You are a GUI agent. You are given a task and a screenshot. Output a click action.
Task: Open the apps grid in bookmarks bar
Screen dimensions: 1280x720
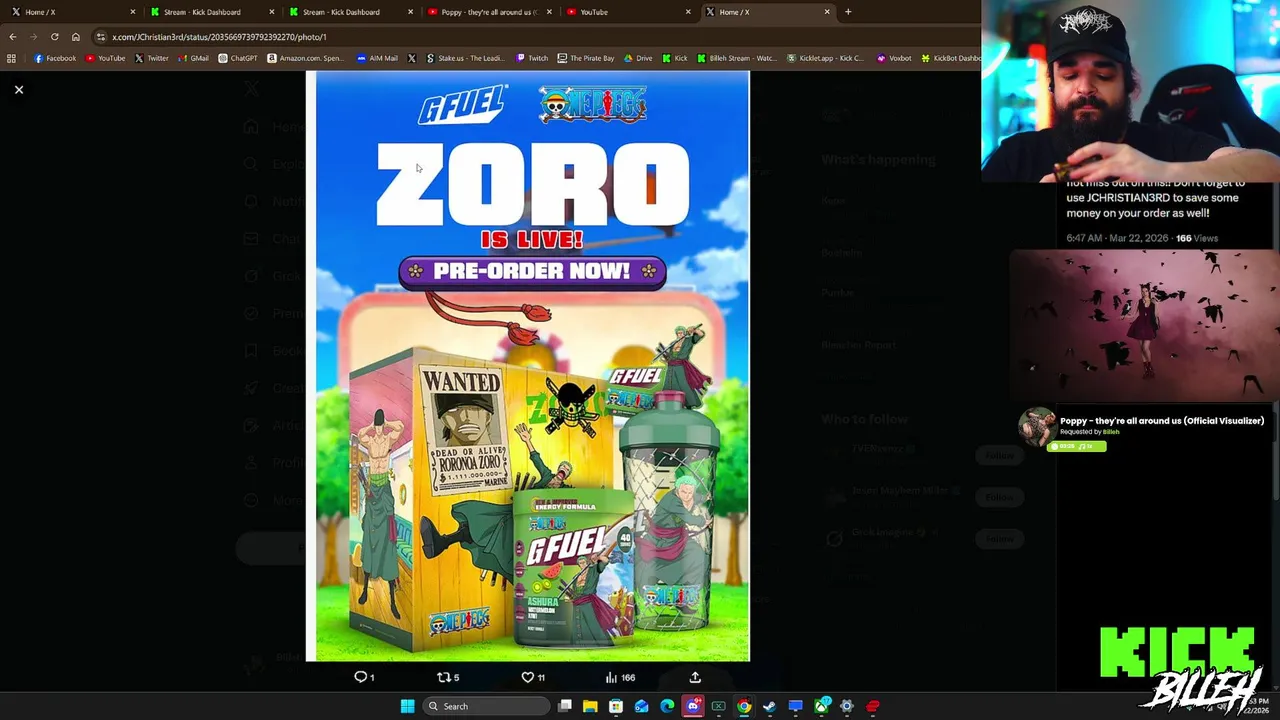[11, 58]
